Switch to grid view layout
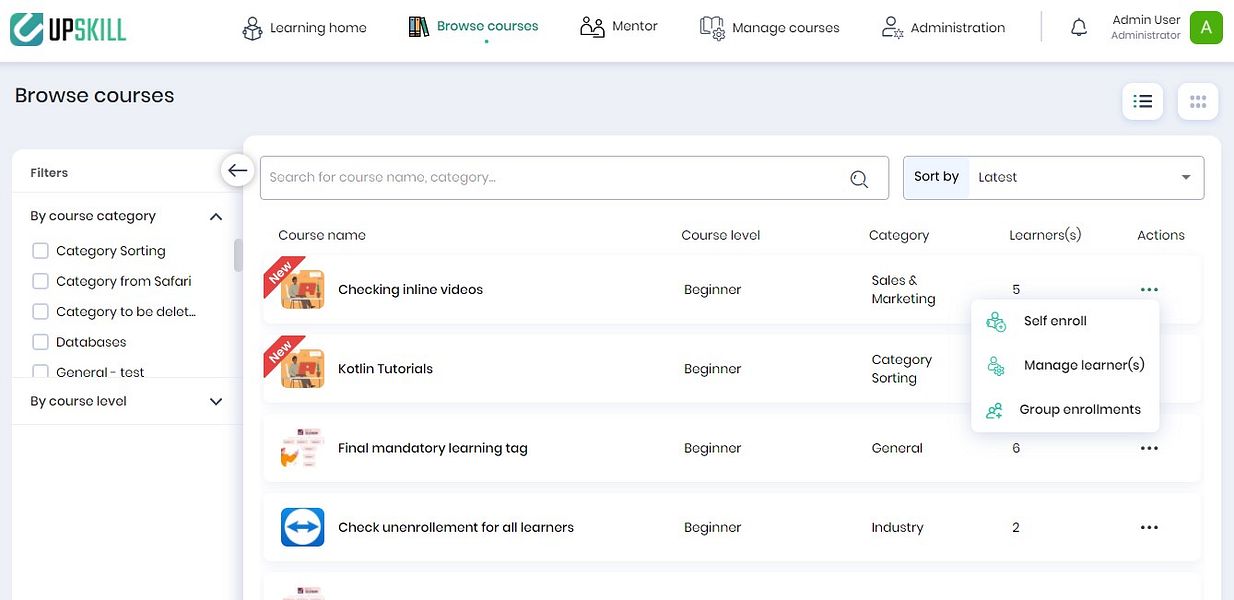 point(1197,101)
